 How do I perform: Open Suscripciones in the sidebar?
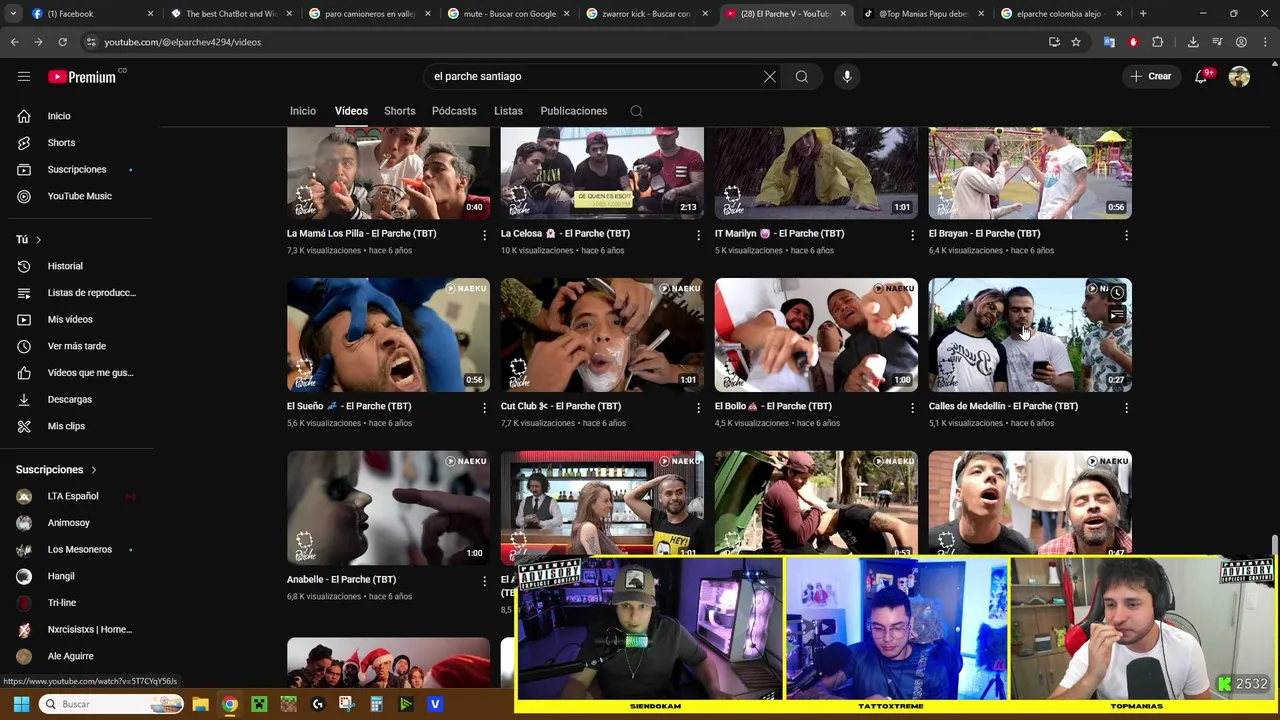pos(78,169)
